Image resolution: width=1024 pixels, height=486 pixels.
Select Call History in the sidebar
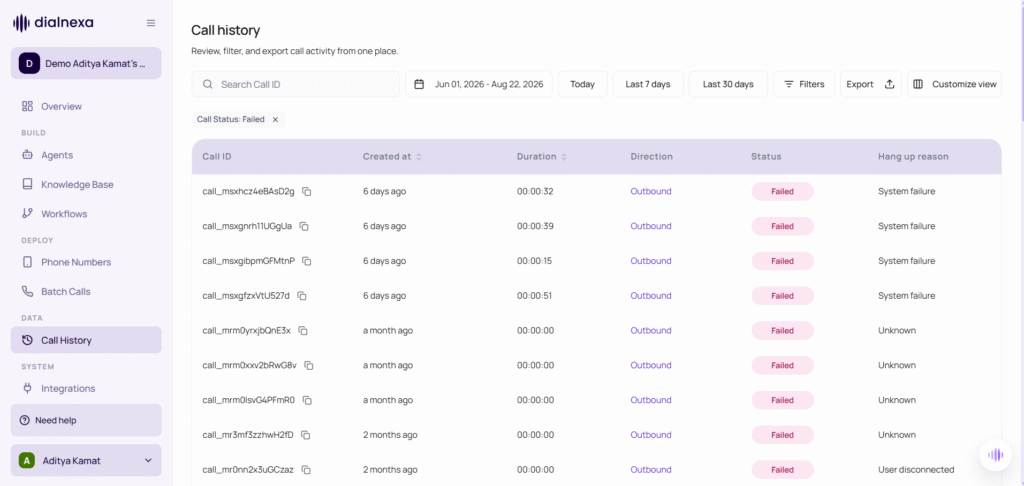(x=86, y=340)
